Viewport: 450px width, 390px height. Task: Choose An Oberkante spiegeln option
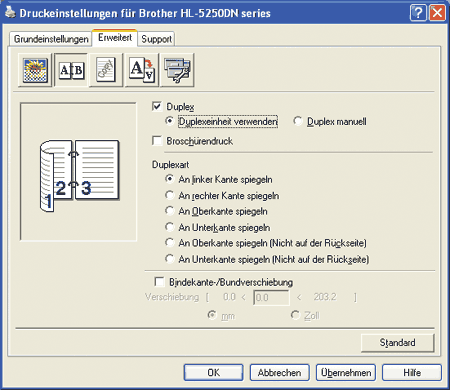(170, 211)
